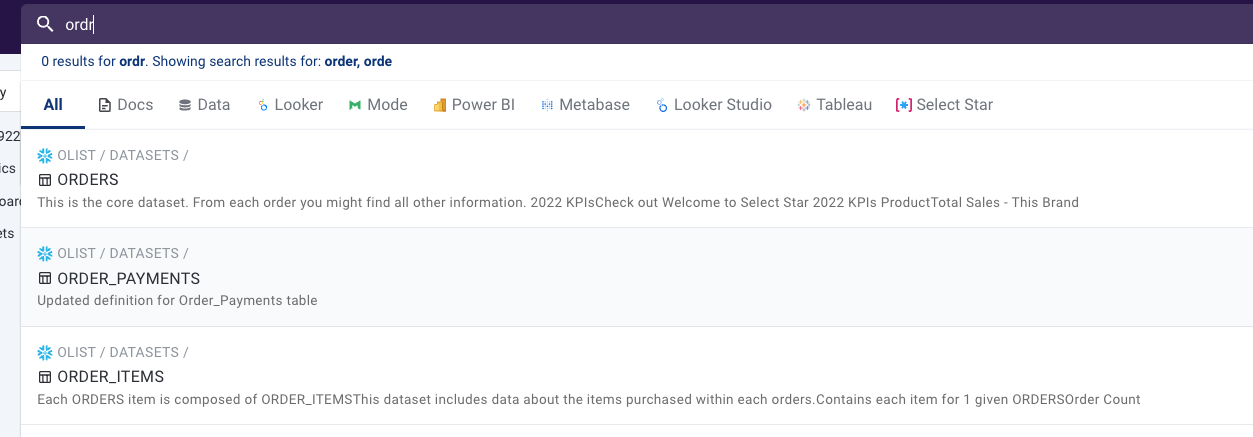Open the Looker results tab
This screenshot has width=1253, height=437.
[x=290, y=105]
